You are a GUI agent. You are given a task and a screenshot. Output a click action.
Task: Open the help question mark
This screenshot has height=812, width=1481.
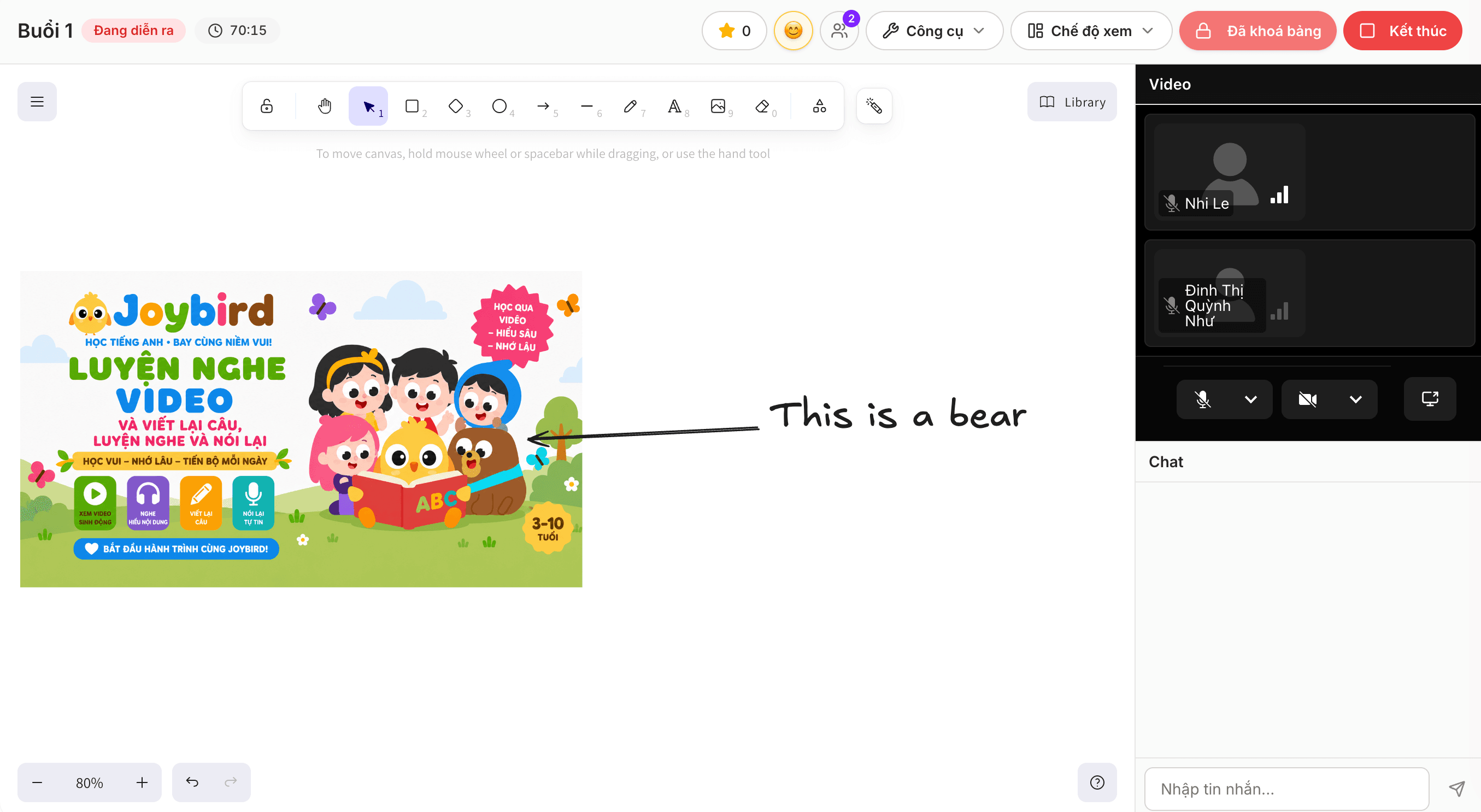(x=1097, y=782)
